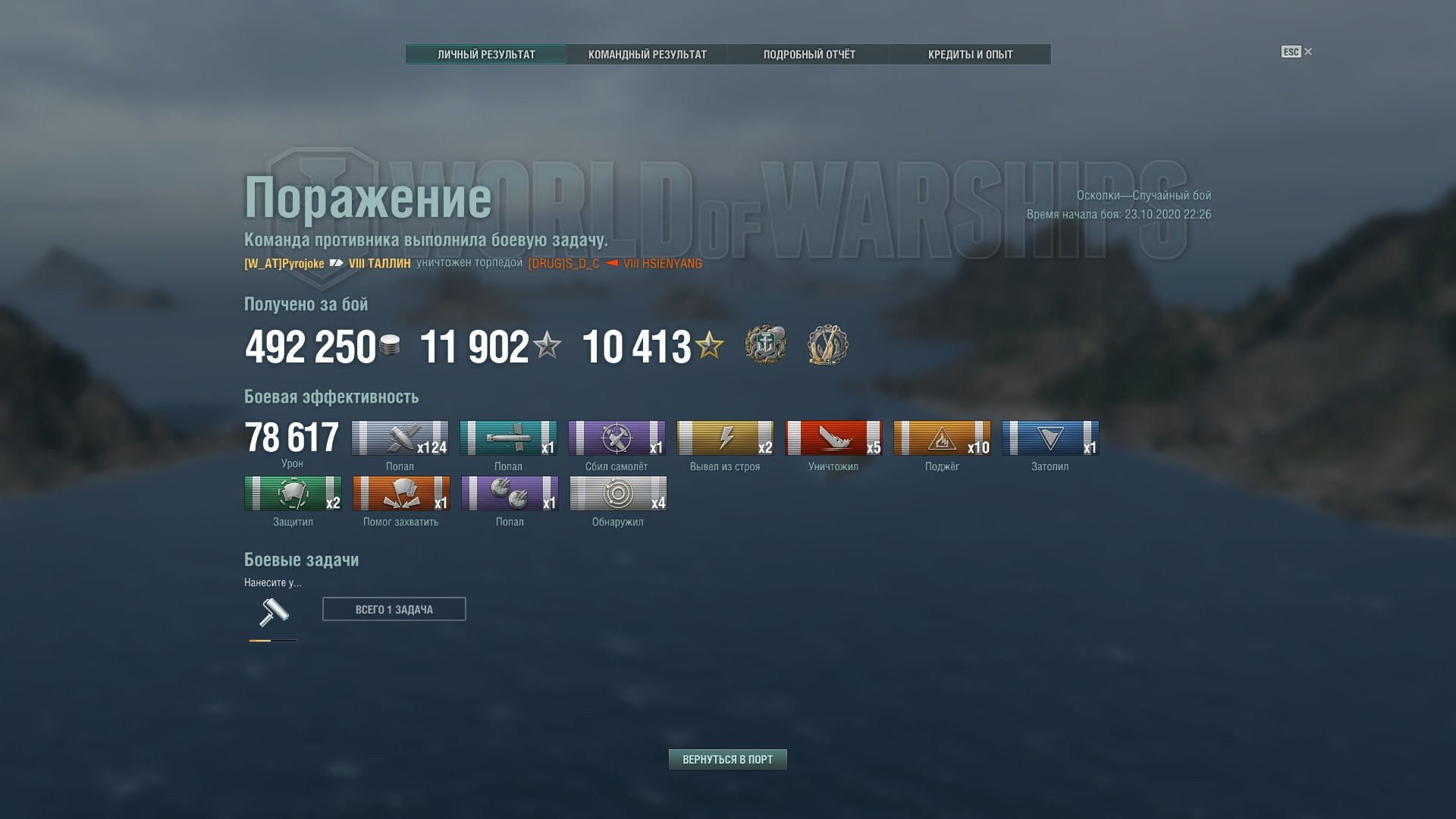This screenshot has height=819, width=1456.
Task: Click 'Вернуться в порт' button
Action: [x=728, y=760]
